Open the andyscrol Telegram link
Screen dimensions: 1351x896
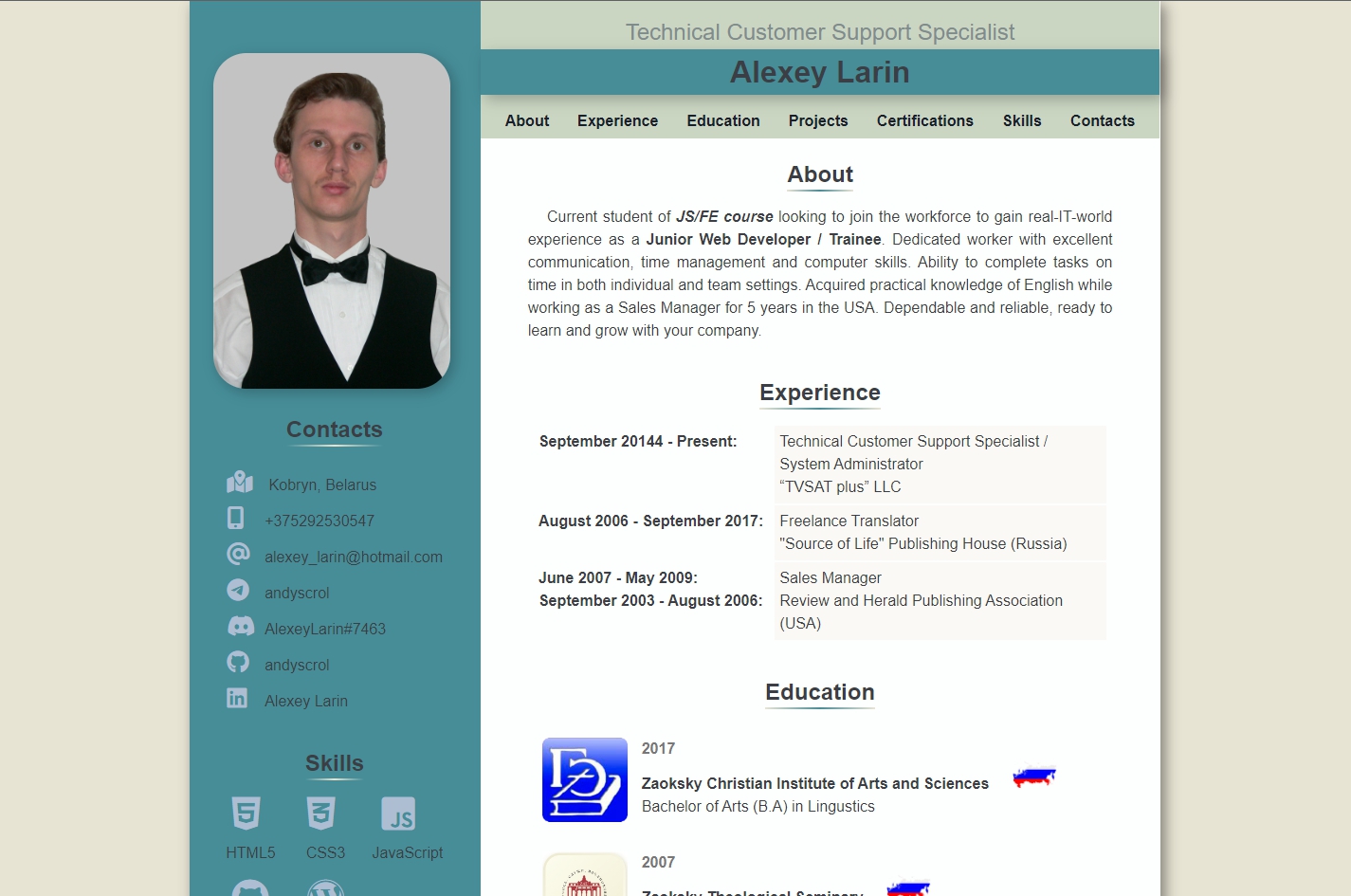(297, 593)
